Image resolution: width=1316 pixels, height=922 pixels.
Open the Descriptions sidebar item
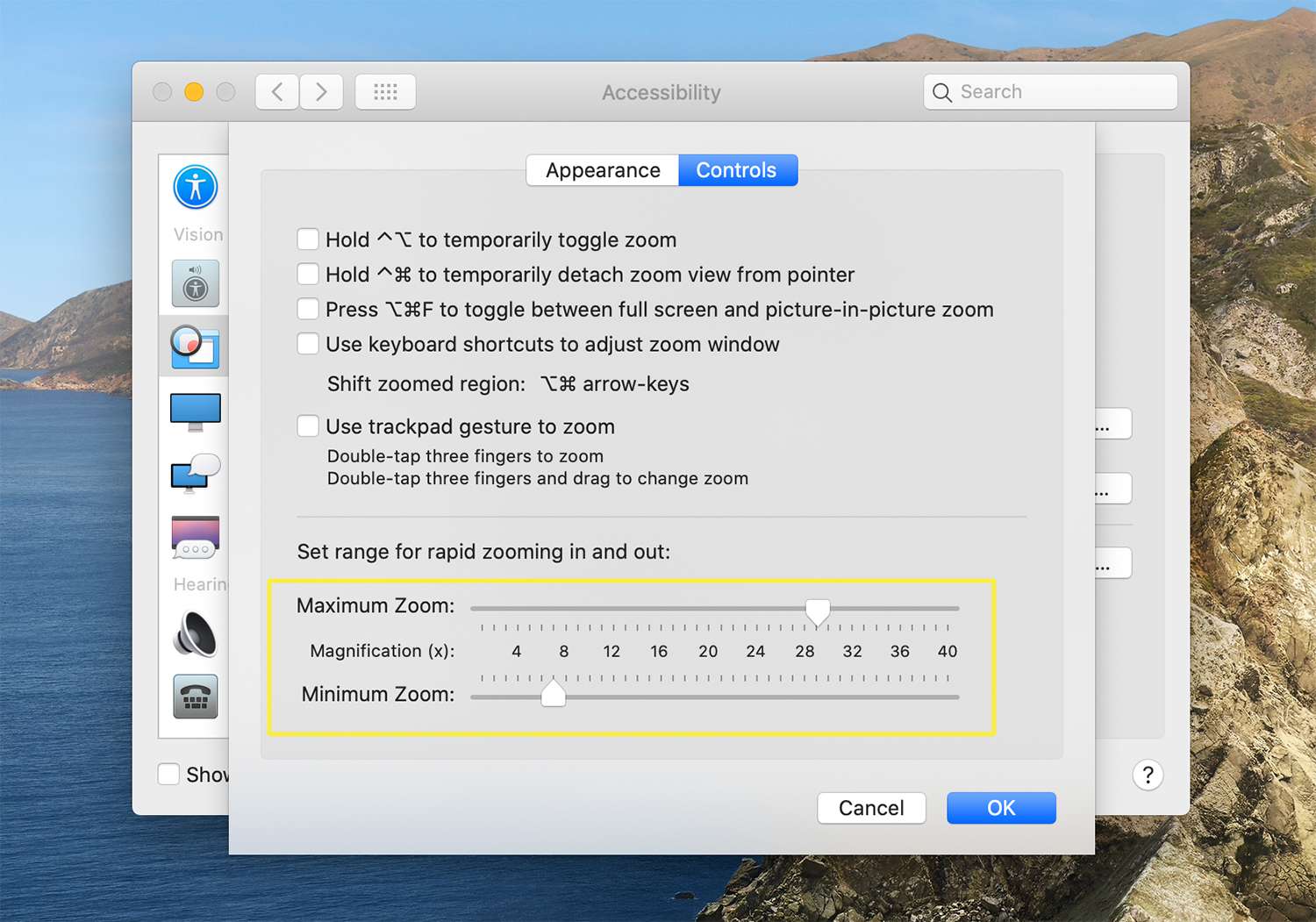pos(195,537)
